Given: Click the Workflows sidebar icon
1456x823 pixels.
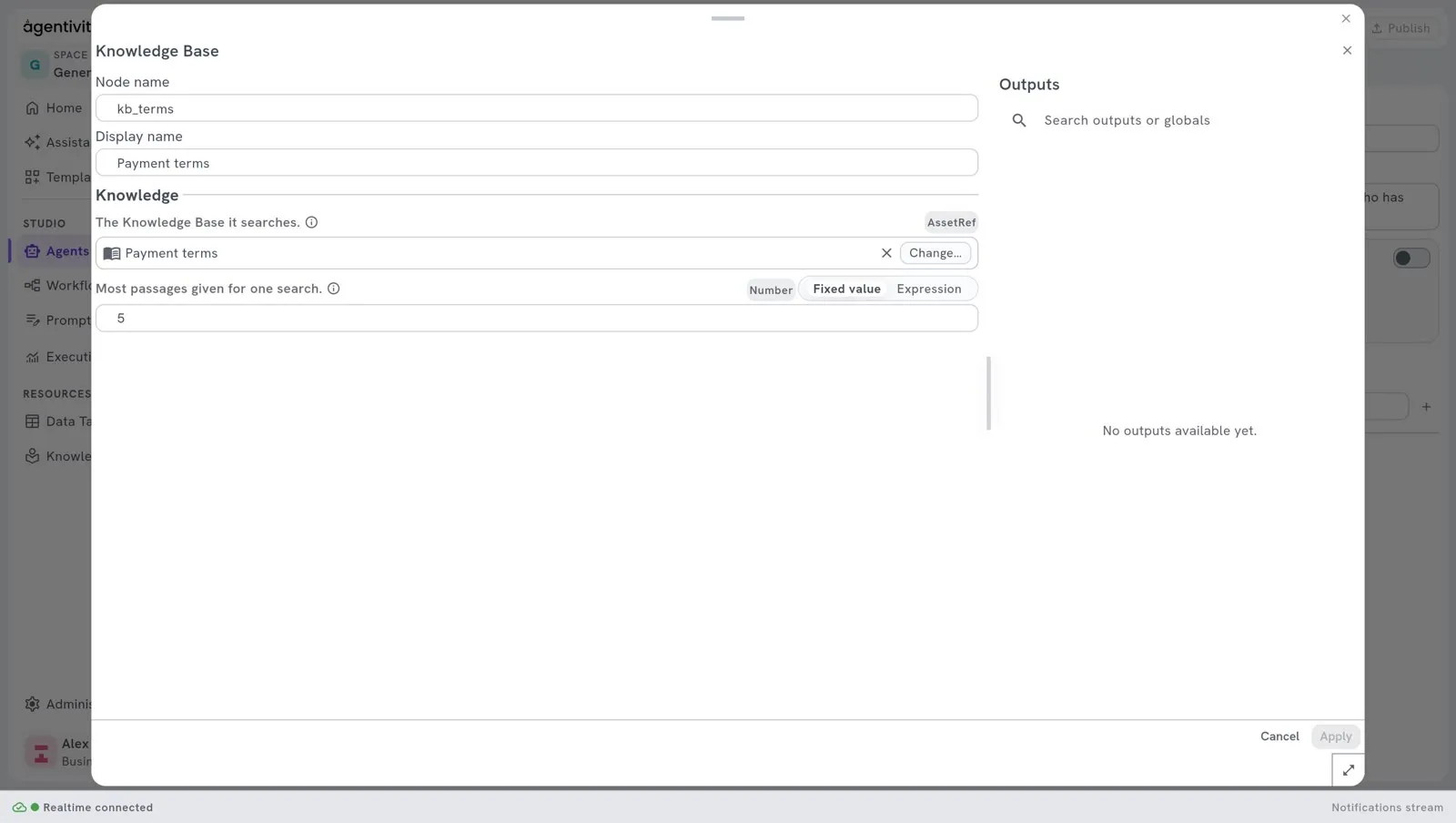Looking at the screenshot, I should (x=32, y=285).
